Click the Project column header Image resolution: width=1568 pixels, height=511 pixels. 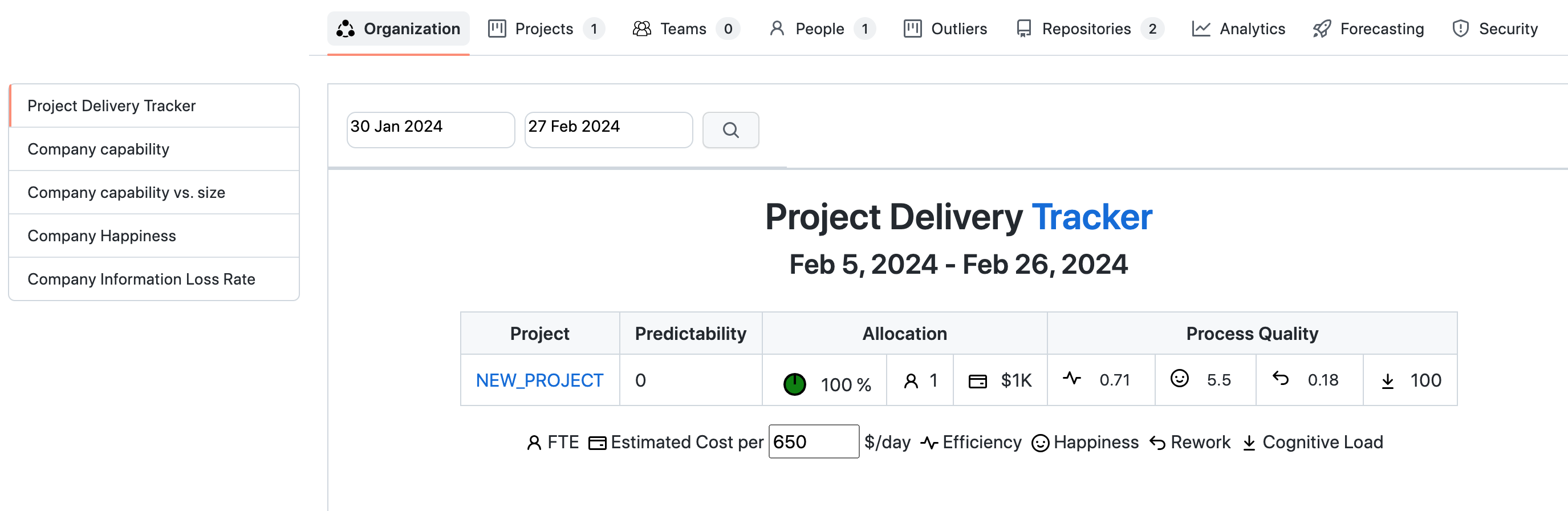point(539,334)
